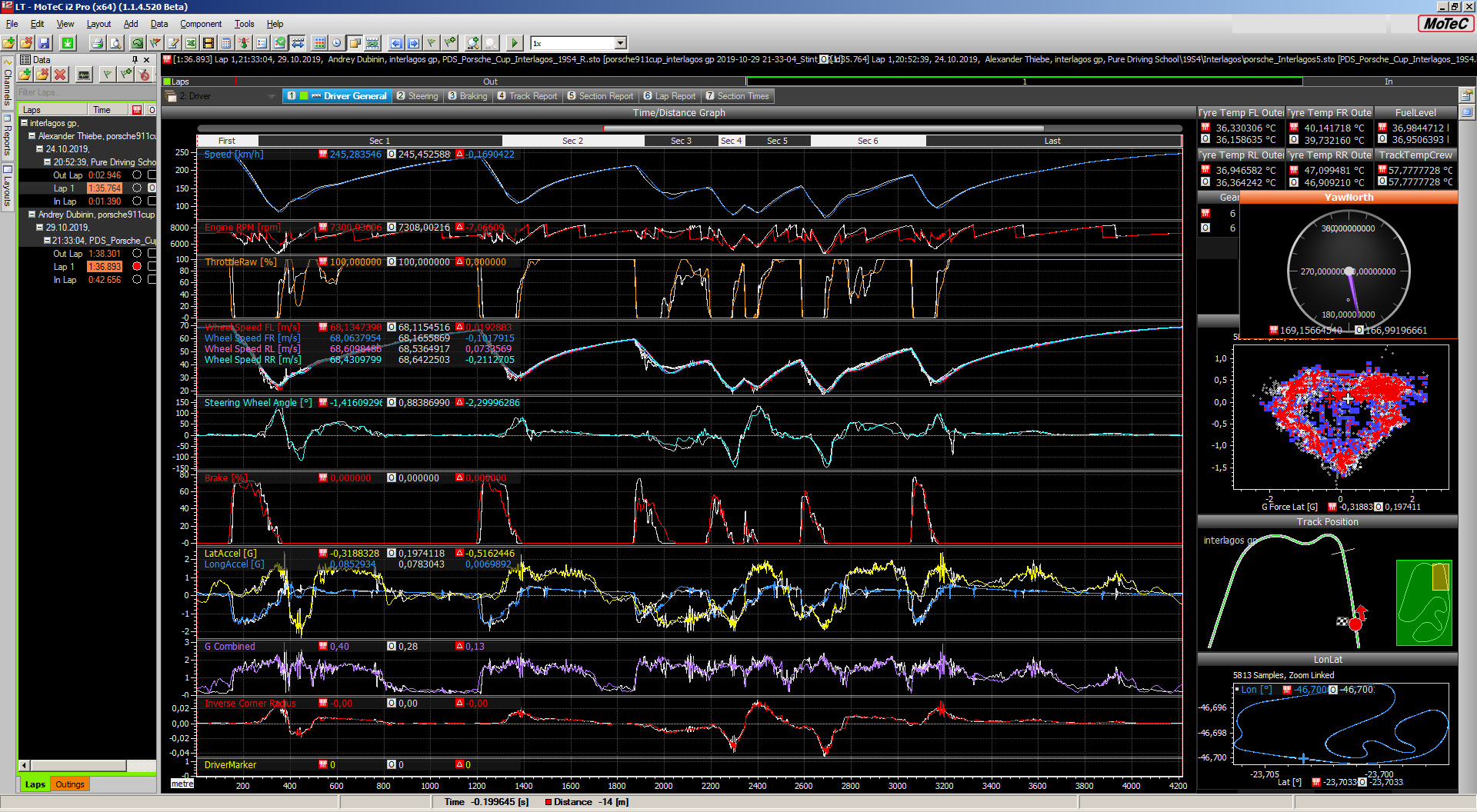Collapse the 24.10.2019 date node
The width and height of the screenshot is (1477, 812).
(40, 148)
